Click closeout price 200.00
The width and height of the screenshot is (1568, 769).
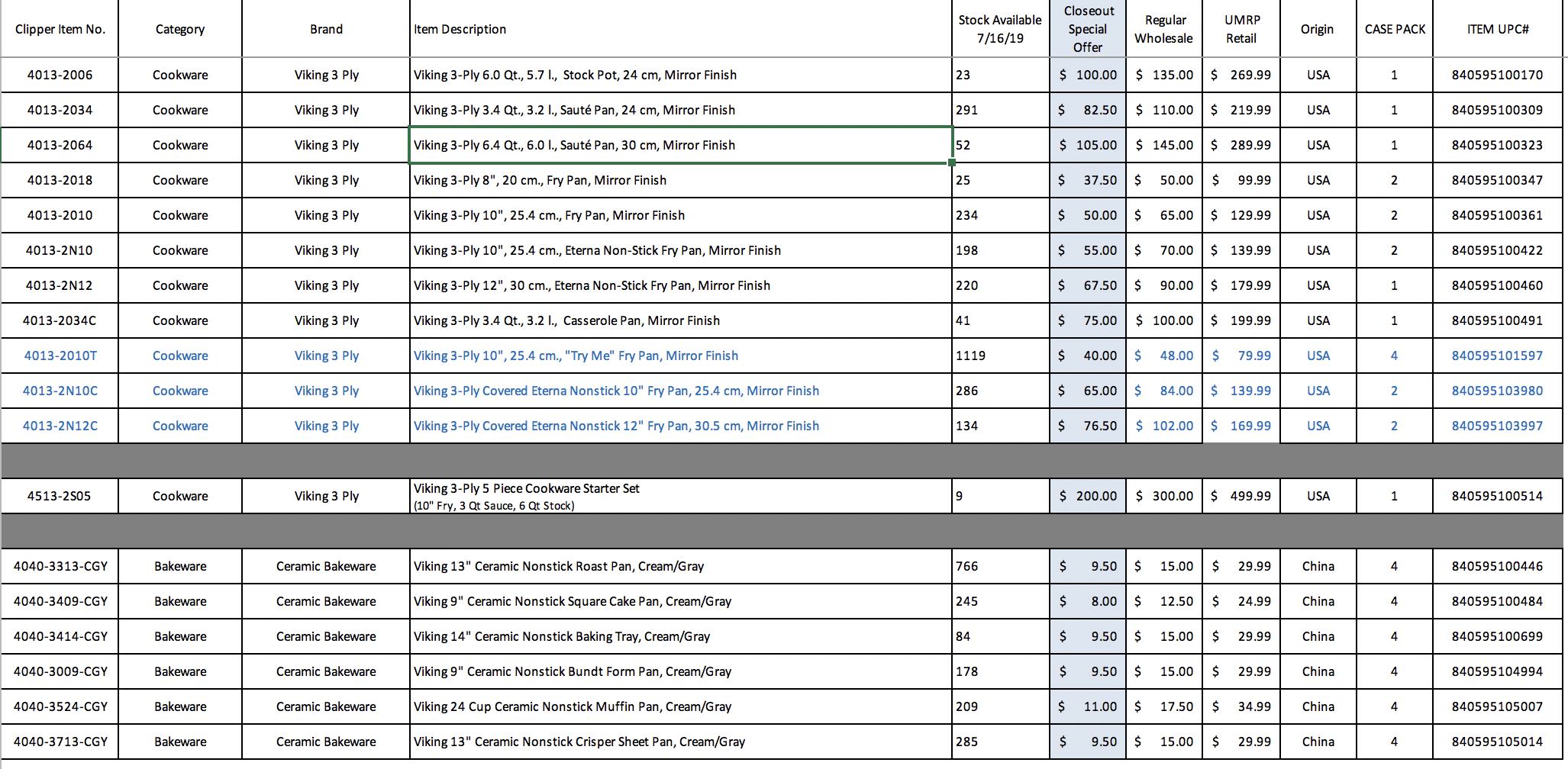tap(1088, 496)
